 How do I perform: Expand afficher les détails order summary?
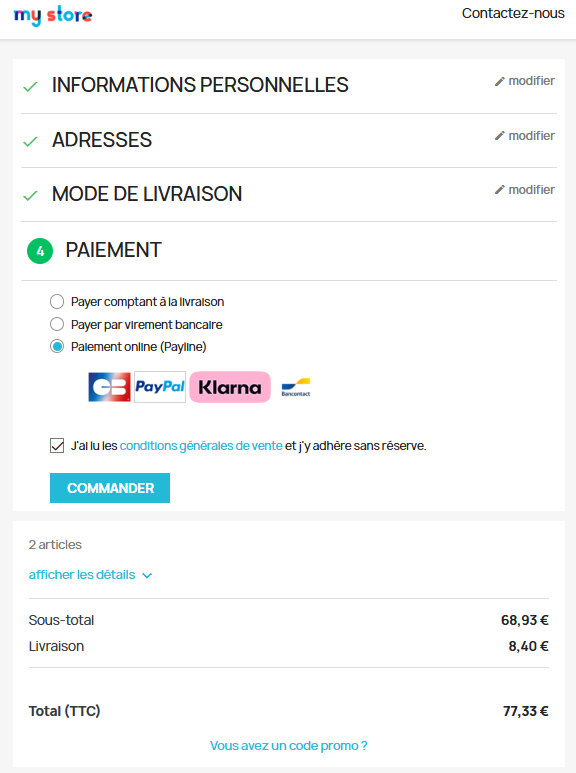pos(82,575)
